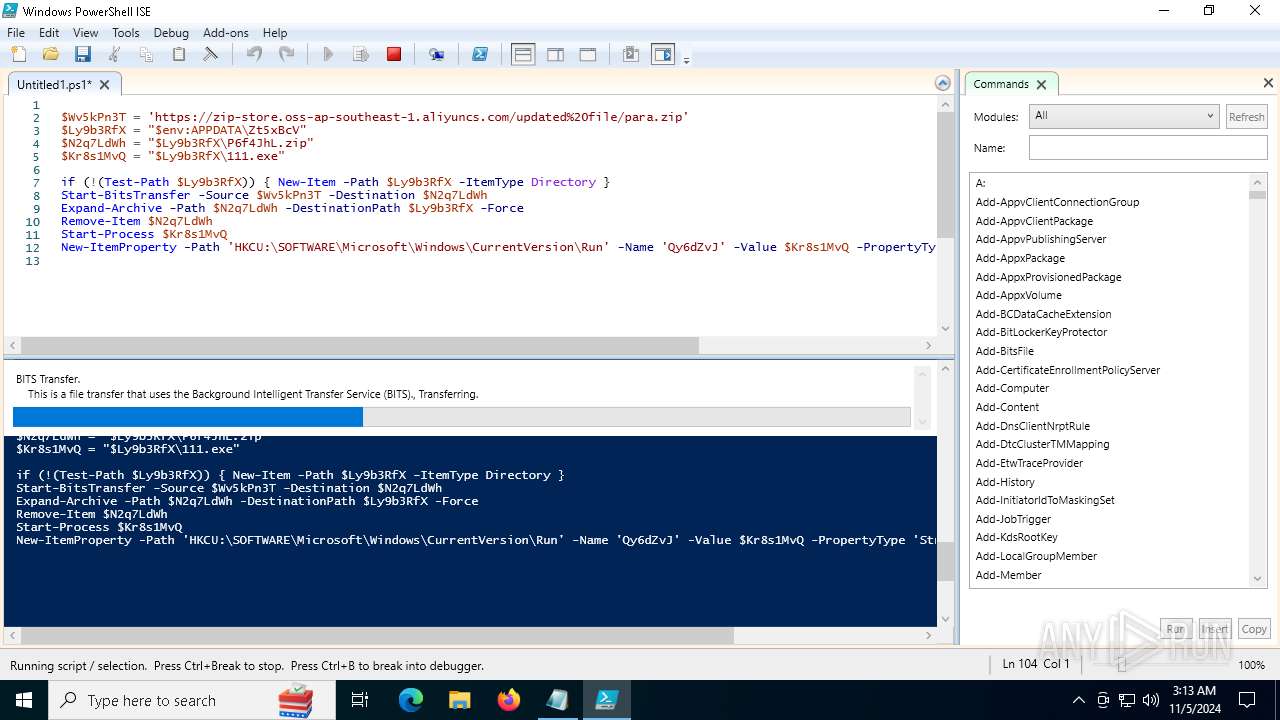Image resolution: width=1280 pixels, height=720 pixels.
Task: Open New Remote PowerShell Tab icon
Action: point(437,54)
